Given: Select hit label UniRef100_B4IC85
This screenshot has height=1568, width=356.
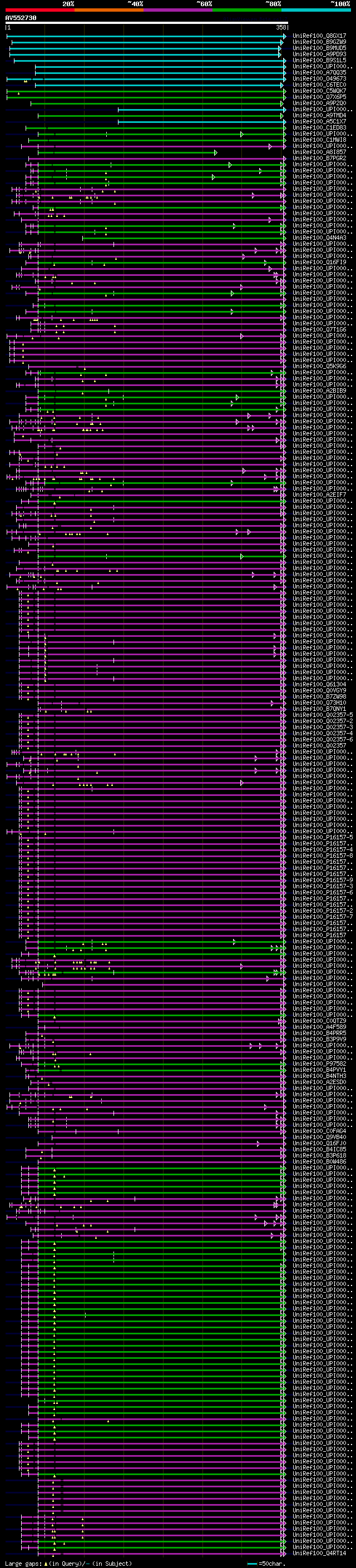Looking at the screenshot, I should point(319,1149).
